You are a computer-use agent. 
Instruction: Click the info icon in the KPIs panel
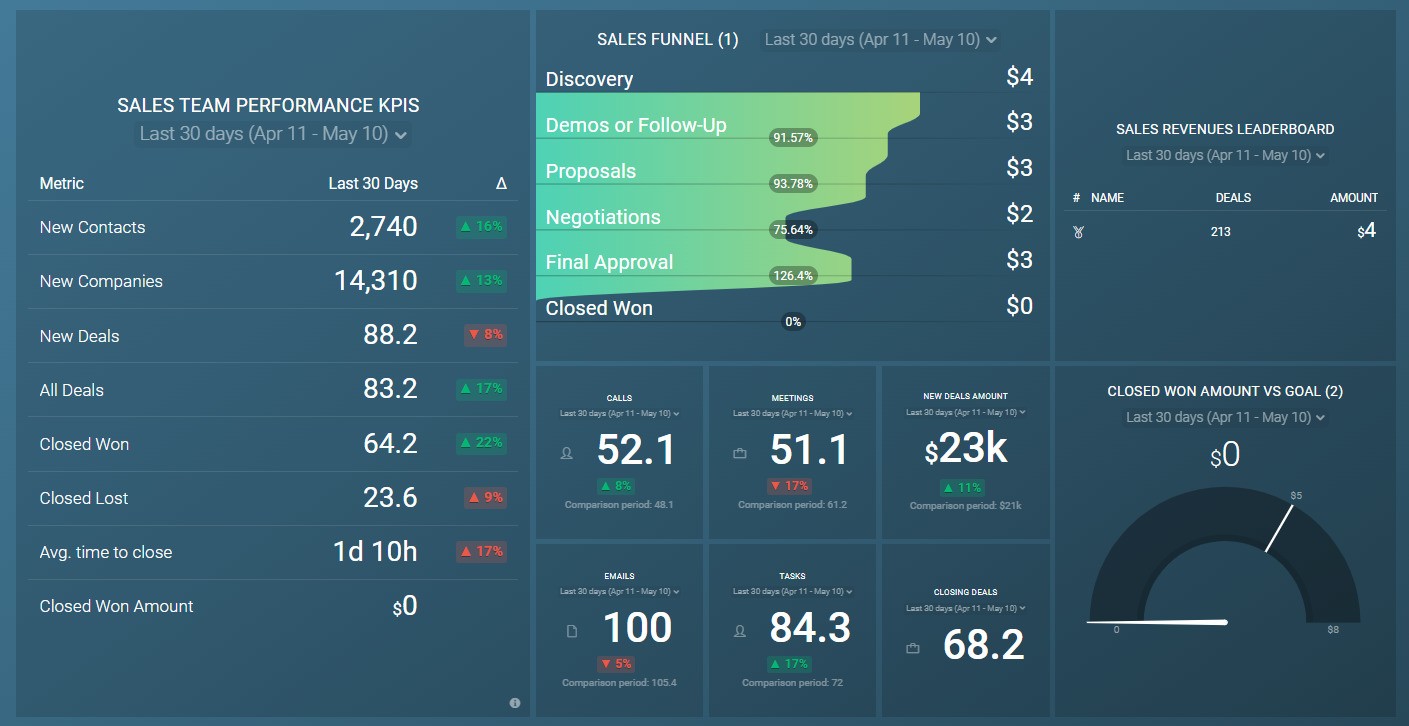click(515, 703)
